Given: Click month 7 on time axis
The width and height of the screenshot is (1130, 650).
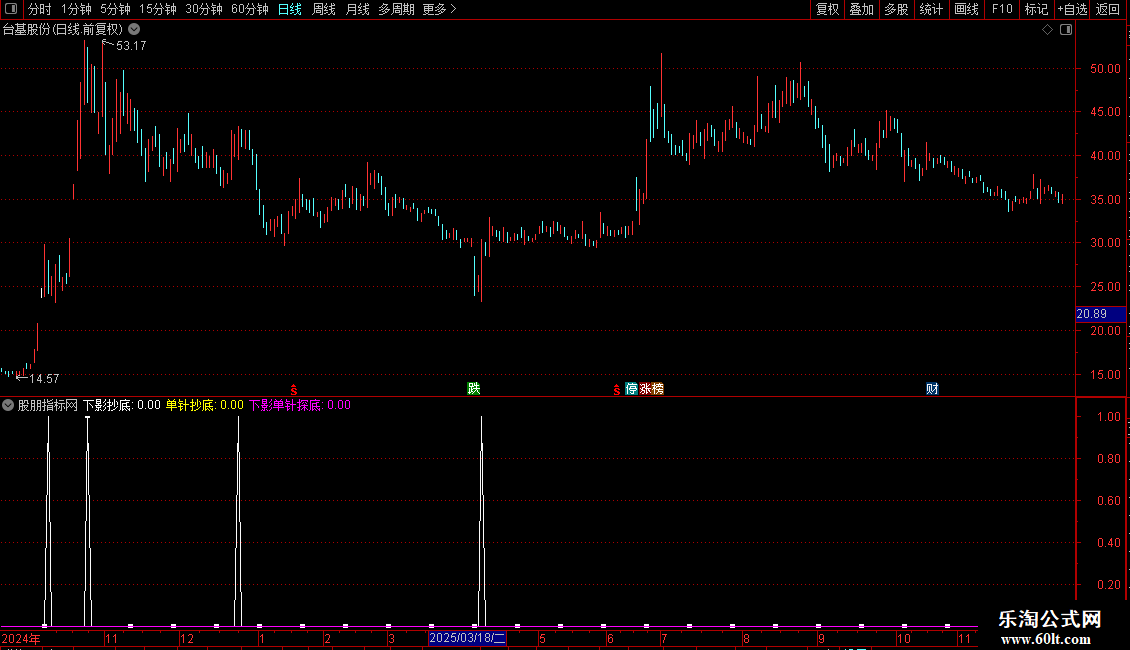Looking at the screenshot, I should pyautogui.click(x=664, y=638).
